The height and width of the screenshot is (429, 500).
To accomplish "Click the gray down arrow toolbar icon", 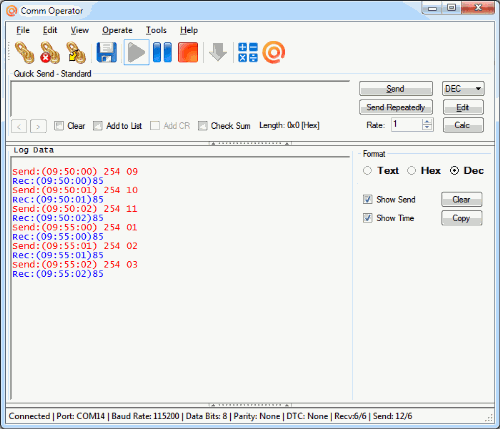I will point(218,52).
